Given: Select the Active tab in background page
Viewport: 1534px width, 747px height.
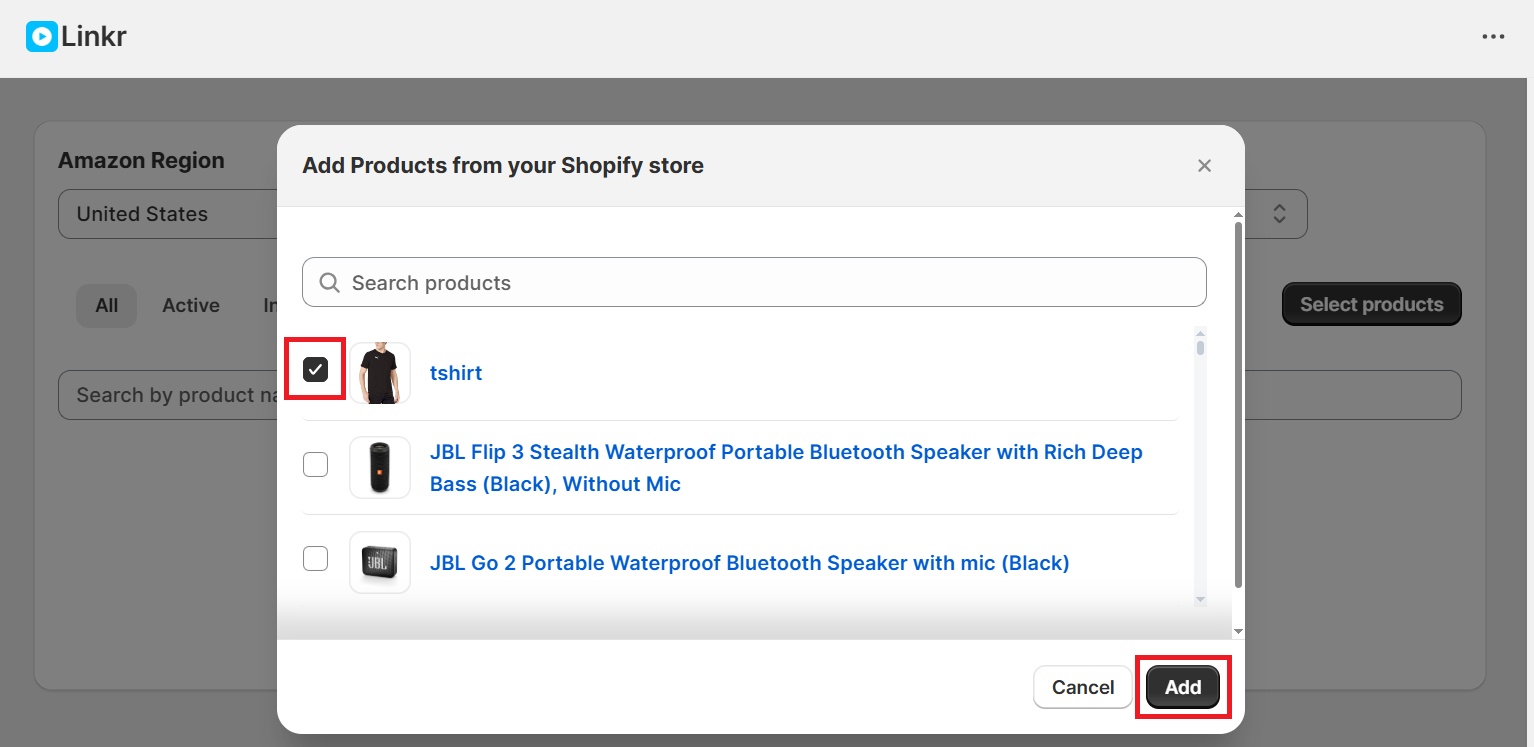Looking at the screenshot, I should [x=191, y=306].
